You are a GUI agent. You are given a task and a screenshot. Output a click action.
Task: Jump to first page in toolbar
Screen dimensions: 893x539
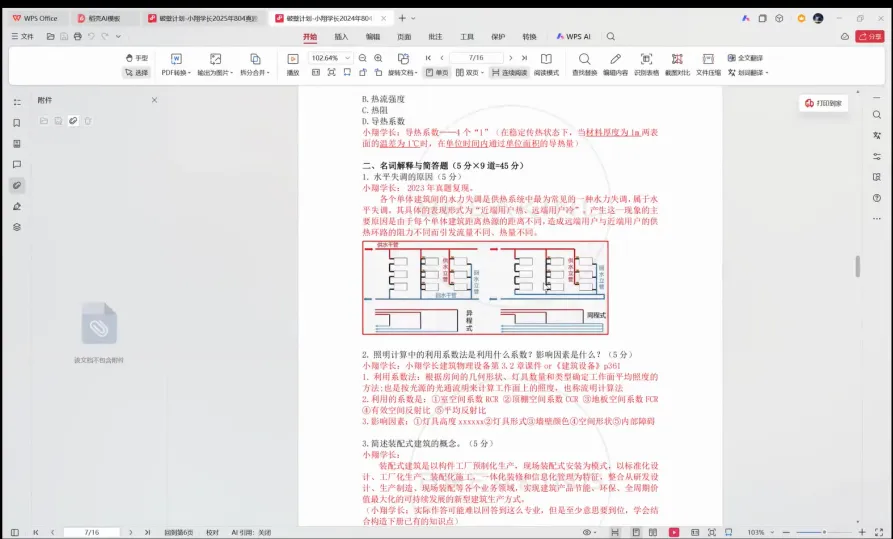click(x=428, y=58)
